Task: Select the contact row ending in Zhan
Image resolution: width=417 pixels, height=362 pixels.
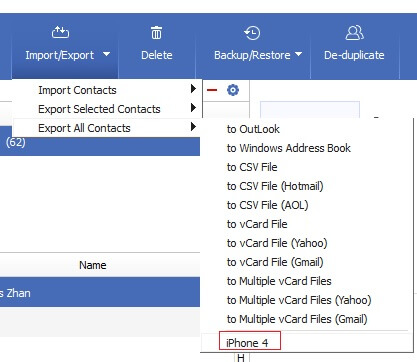Action: click(x=100, y=292)
